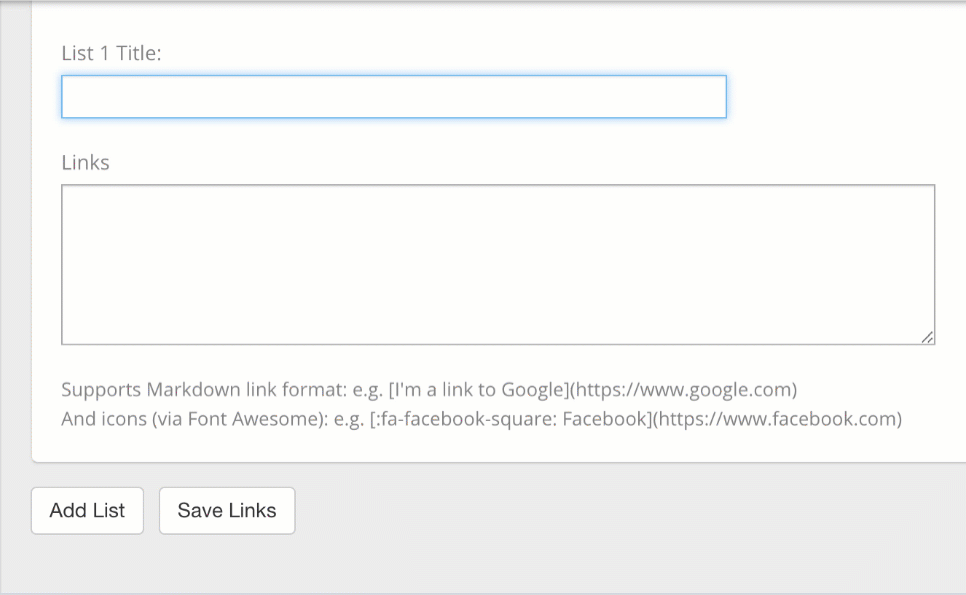Click the word "Supports" starting the hint
Viewport: 966px width, 595px height.
101,389
